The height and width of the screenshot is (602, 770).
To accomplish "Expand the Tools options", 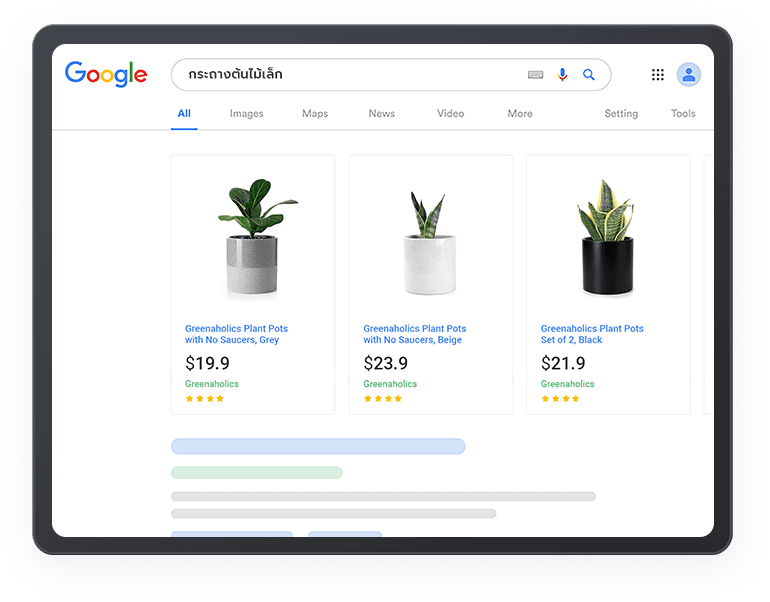I will [x=683, y=114].
